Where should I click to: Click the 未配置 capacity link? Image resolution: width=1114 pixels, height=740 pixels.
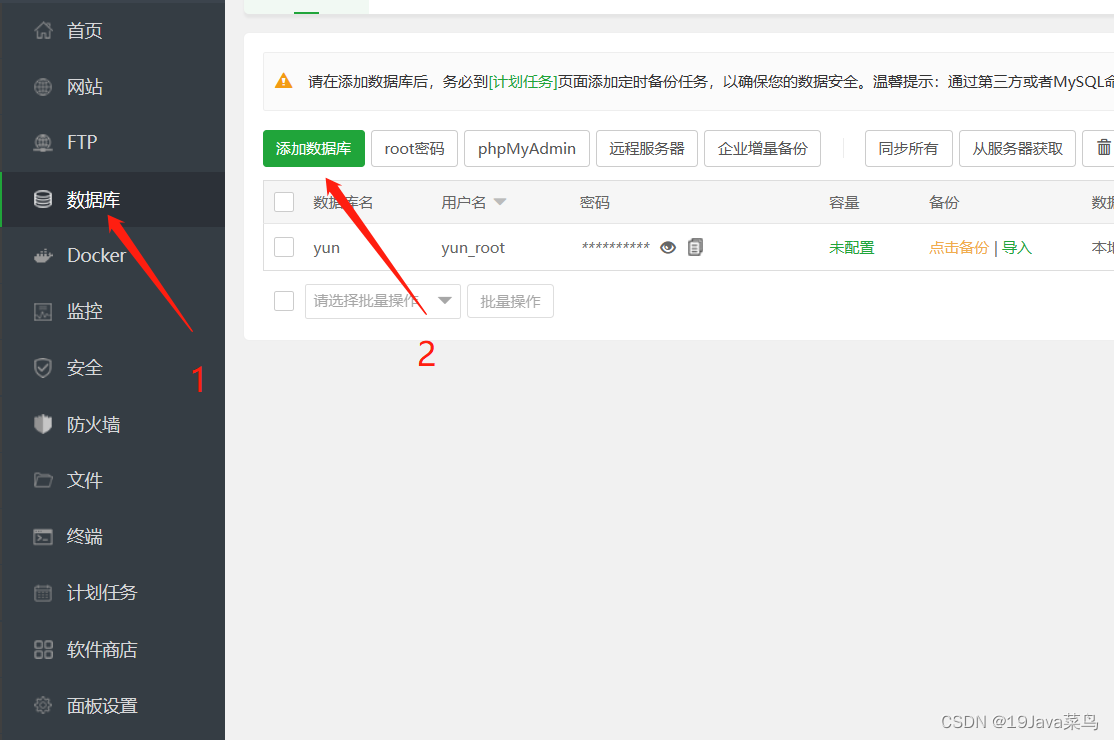click(852, 247)
